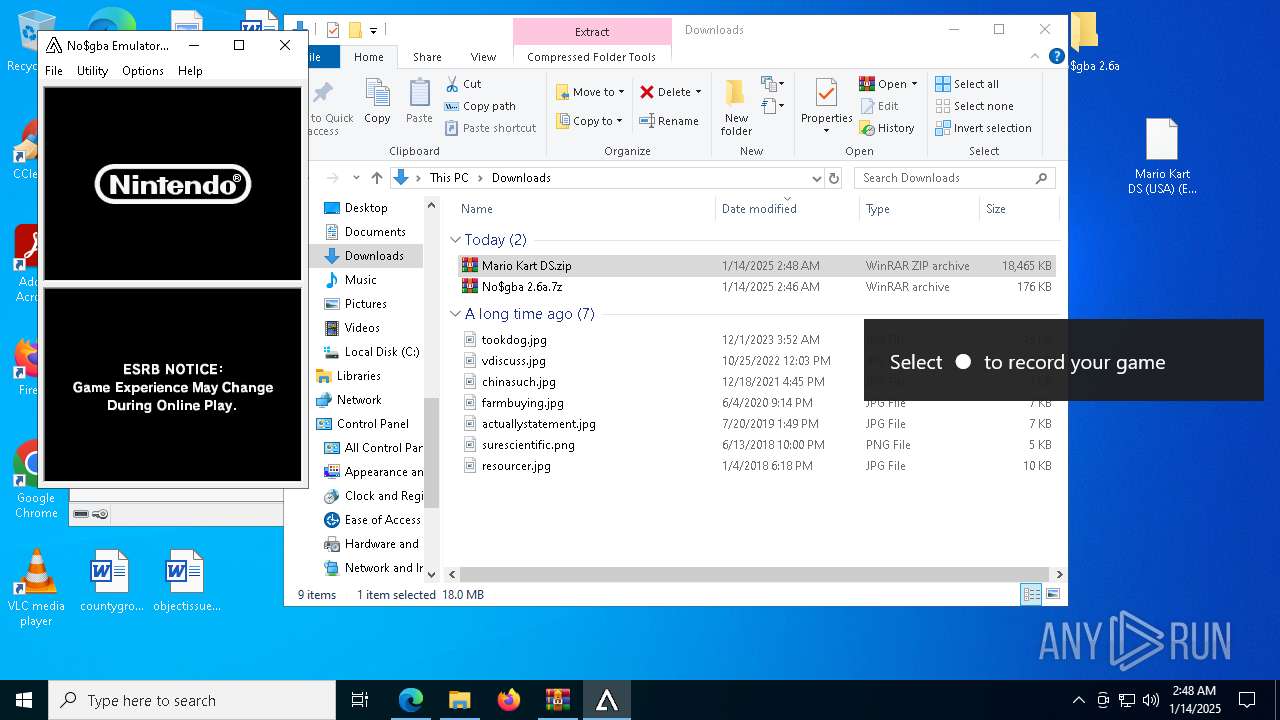Select Music in the navigation pane
The image size is (1280, 720).
click(360, 280)
